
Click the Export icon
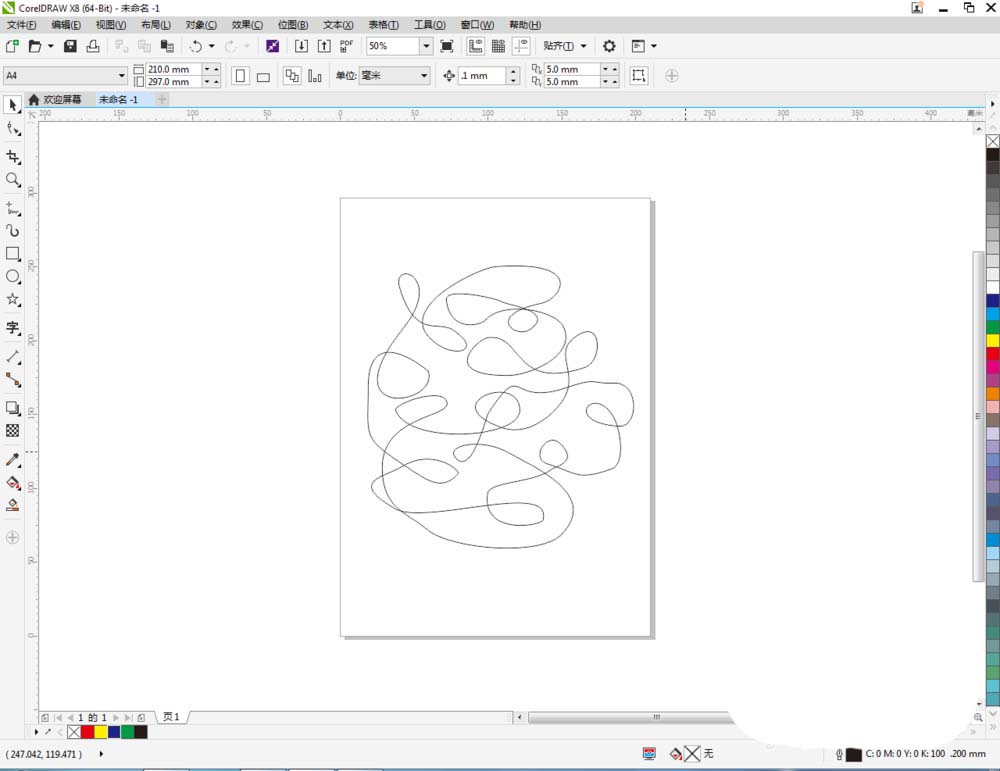[324, 46]
